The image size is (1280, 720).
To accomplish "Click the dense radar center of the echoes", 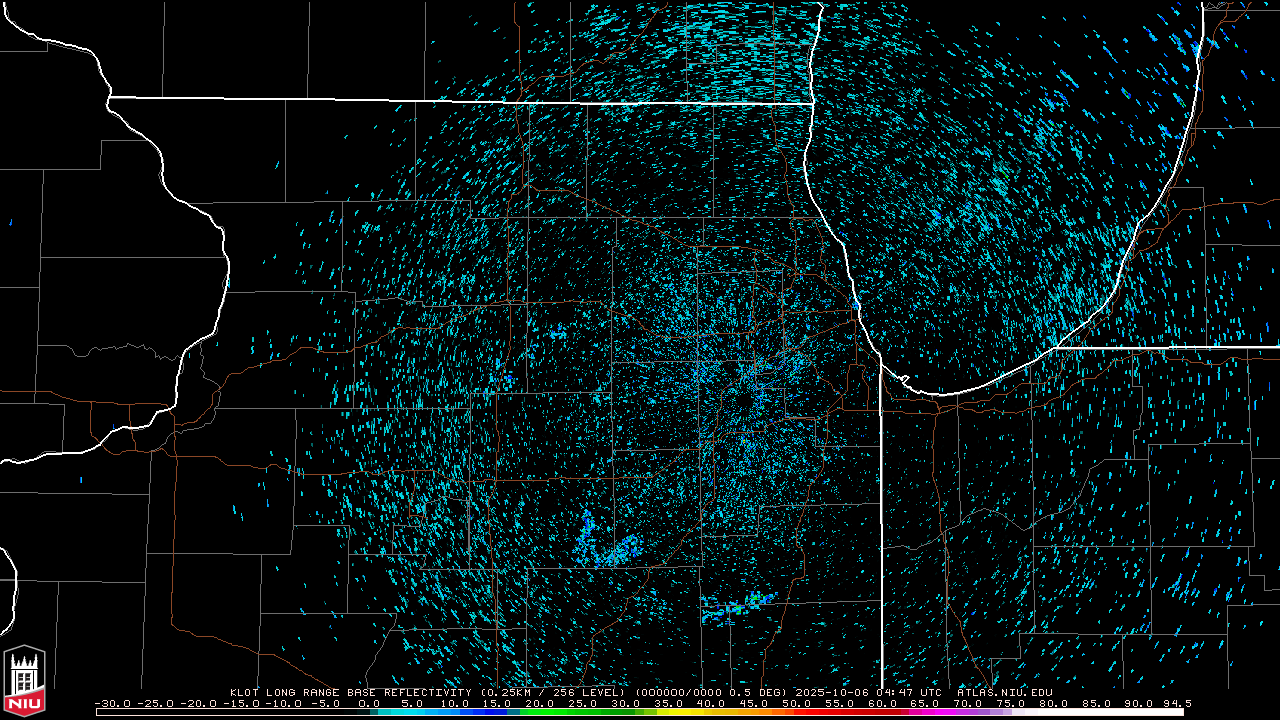I will [745, 390].
